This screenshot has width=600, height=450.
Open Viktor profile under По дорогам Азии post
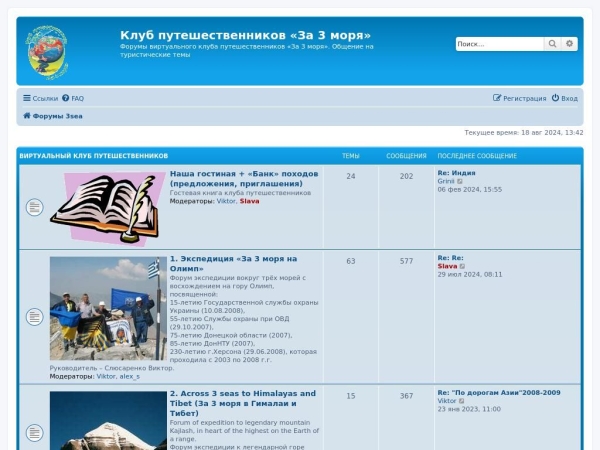click(447, 401)
